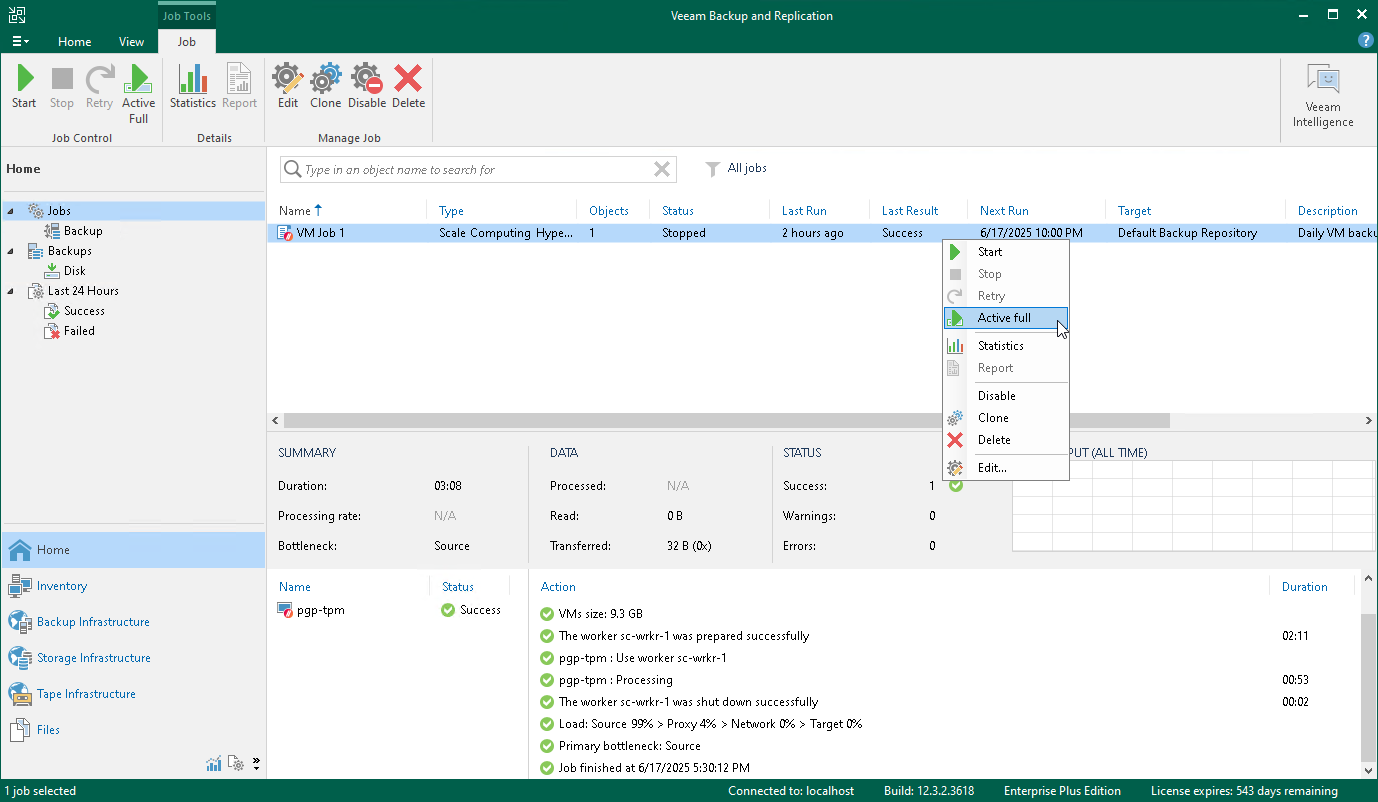Open the help question mark icon
Screen dimensions: 1378x802
[x=1365, y=41]
